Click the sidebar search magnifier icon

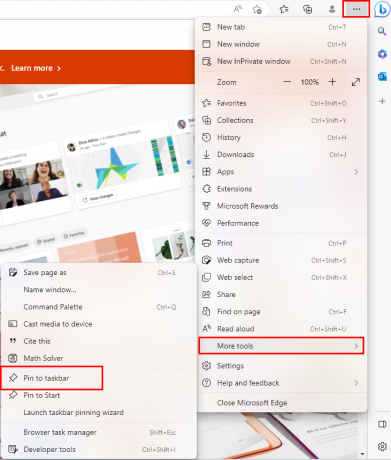pyautogui.click(x=382, y=31)
